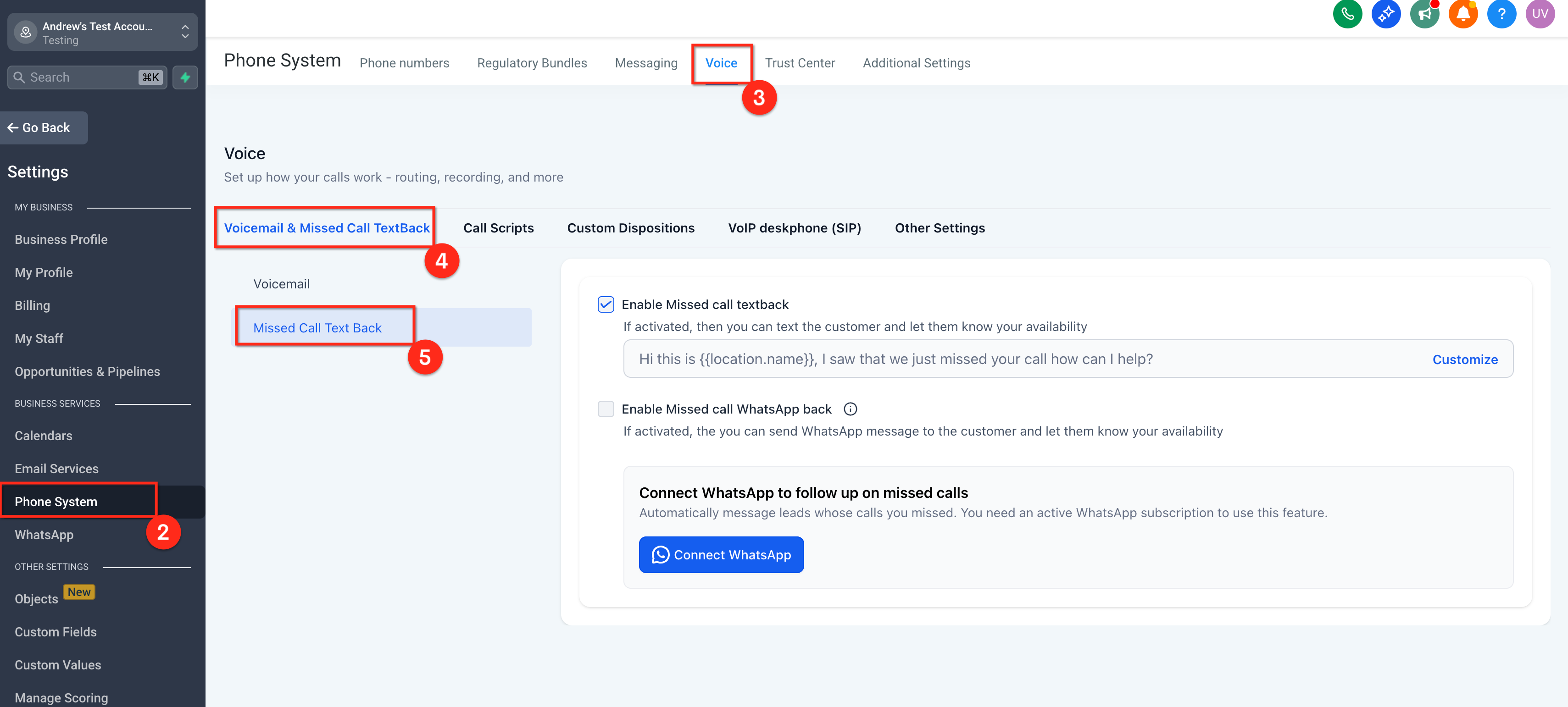Click the blue help question mark icon
Screen dimensions: 1568x707
click(x=1501, y=14)
